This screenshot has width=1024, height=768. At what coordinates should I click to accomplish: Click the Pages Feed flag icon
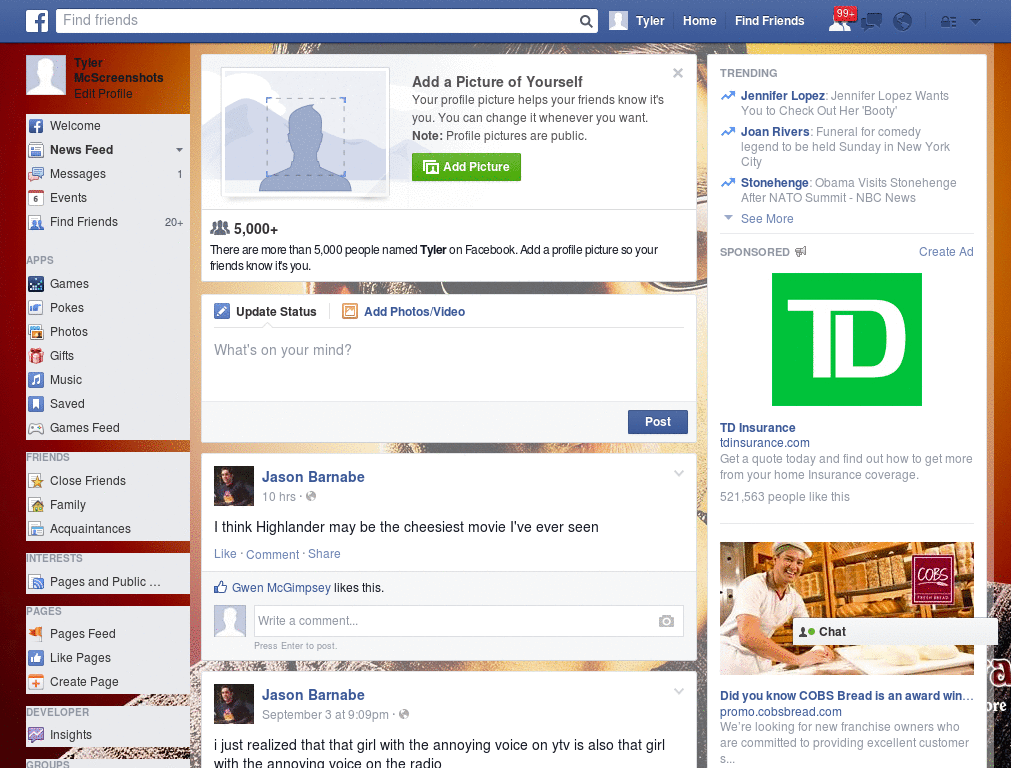pyautogui.click(x=36, y=633)
